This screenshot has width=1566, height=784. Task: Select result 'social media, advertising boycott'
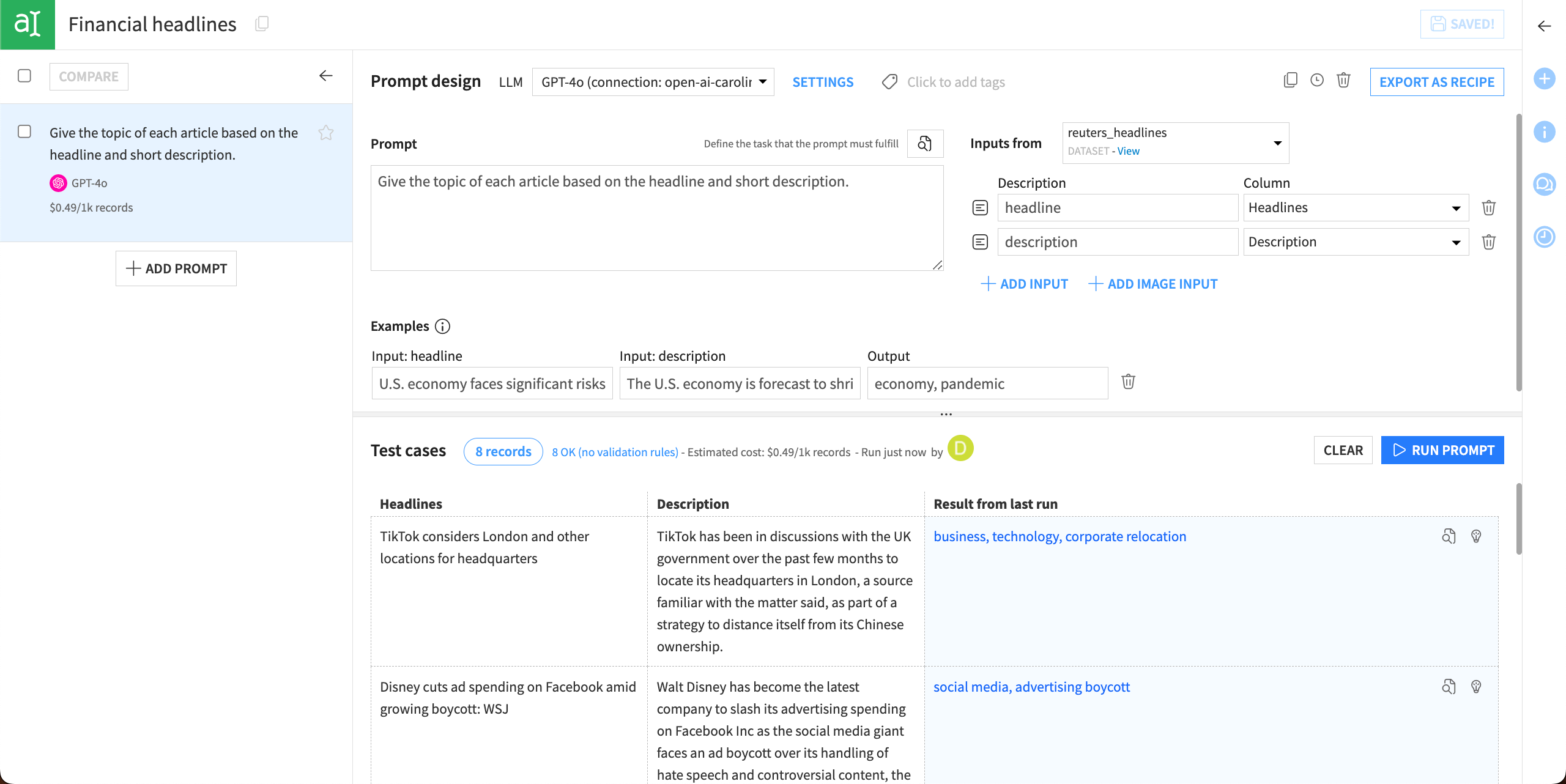pyautogui.click(x=1031, y=687)
